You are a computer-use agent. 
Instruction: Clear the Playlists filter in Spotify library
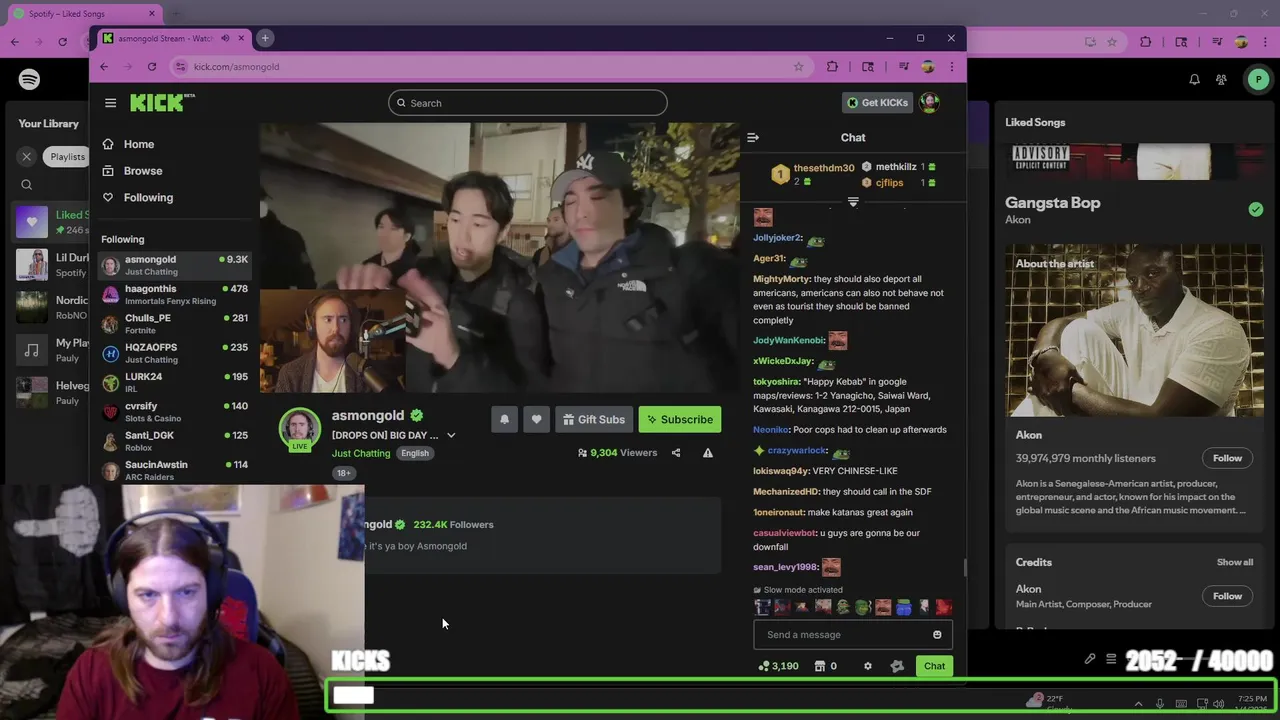(x=27, y=156)
